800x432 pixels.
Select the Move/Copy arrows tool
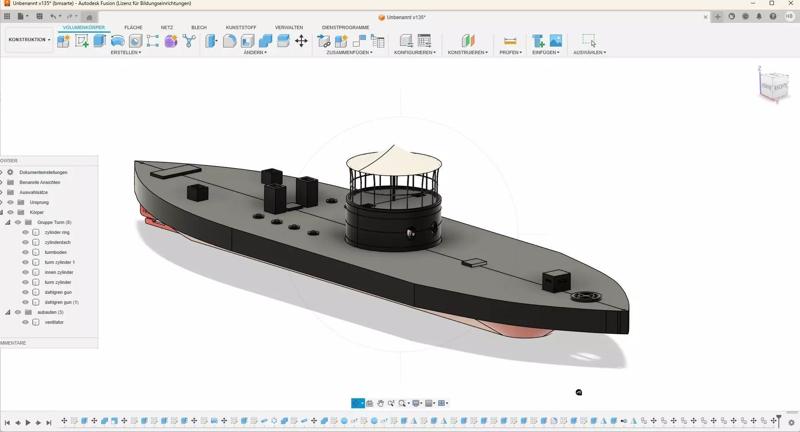[x=301, y=41]
